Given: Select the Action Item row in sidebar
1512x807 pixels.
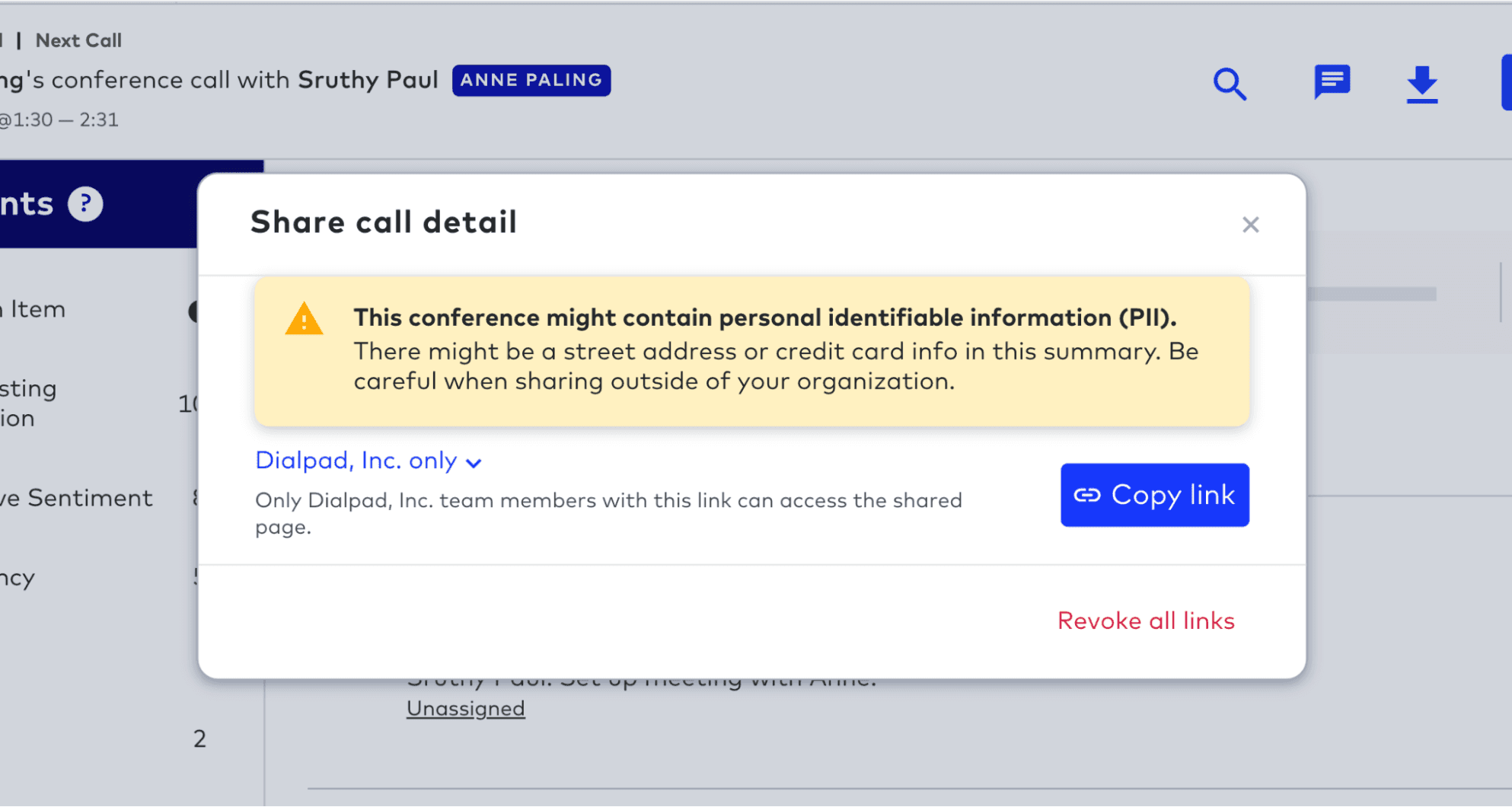Looking at the screenshot, I should (37, 310).
